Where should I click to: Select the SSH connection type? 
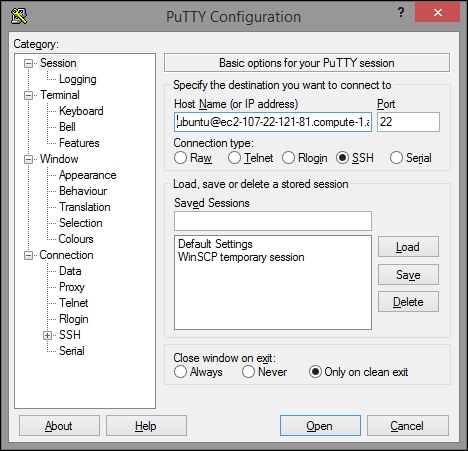pyautogui.click(x=342, y=158)
